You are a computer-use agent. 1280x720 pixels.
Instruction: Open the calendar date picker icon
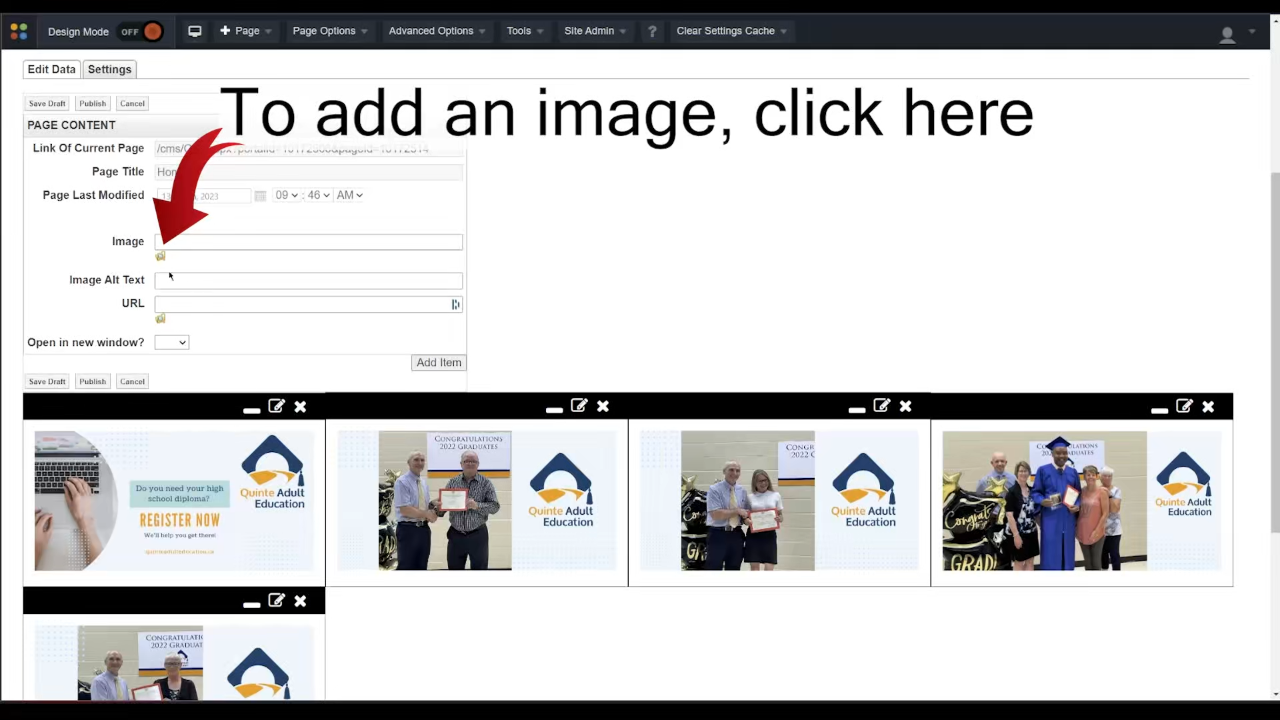pos(260,196)
